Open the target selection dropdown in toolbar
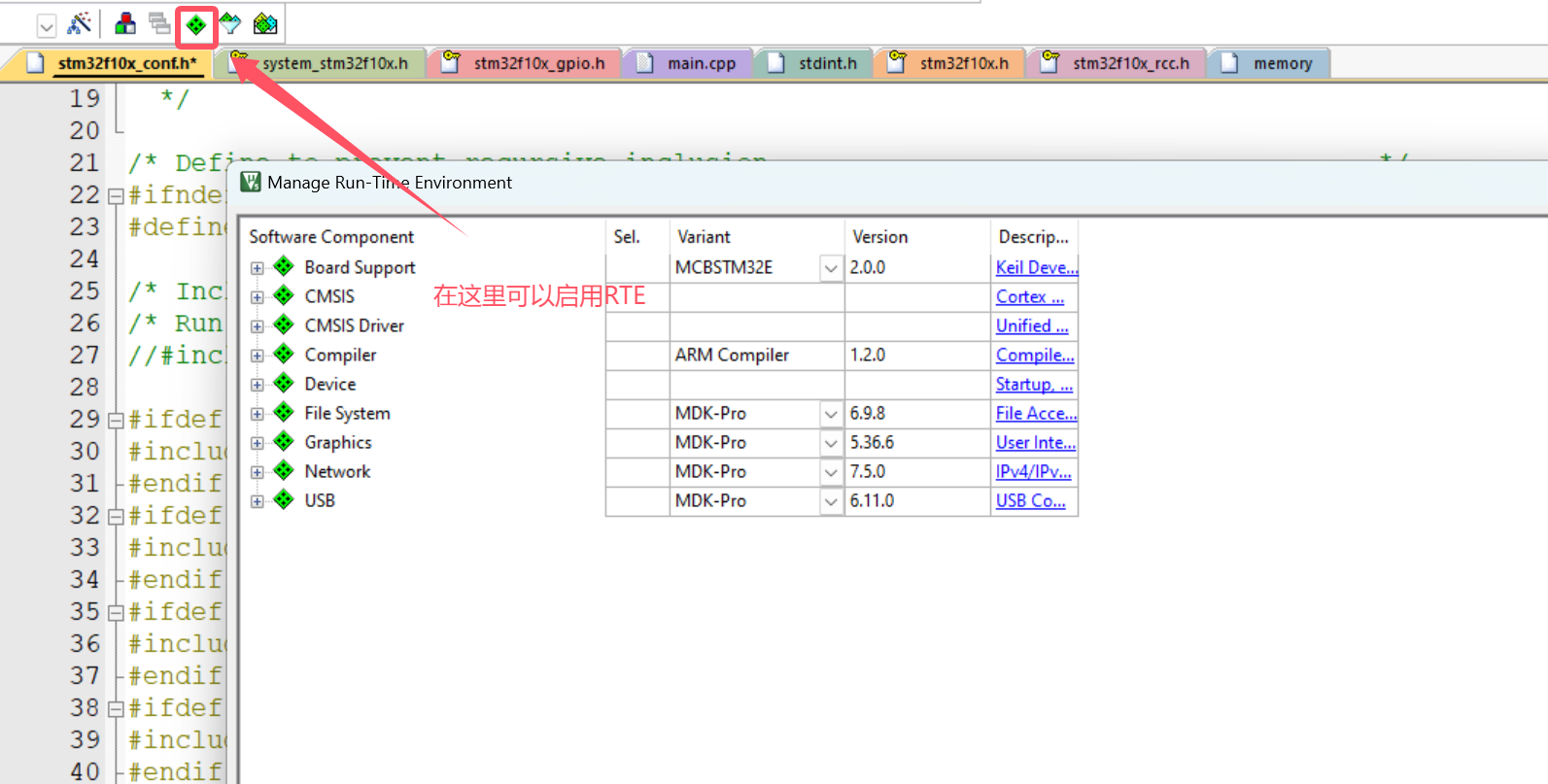 [x=46, y=25]
